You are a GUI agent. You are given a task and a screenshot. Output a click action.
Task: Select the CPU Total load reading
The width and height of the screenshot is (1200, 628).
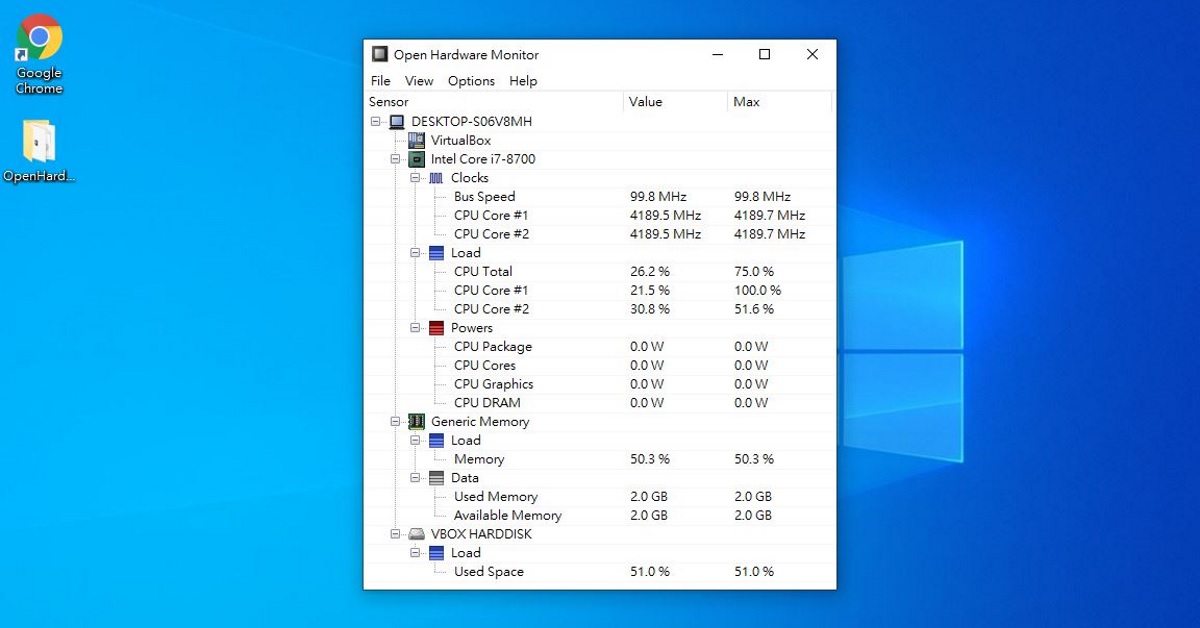(482, 271)
